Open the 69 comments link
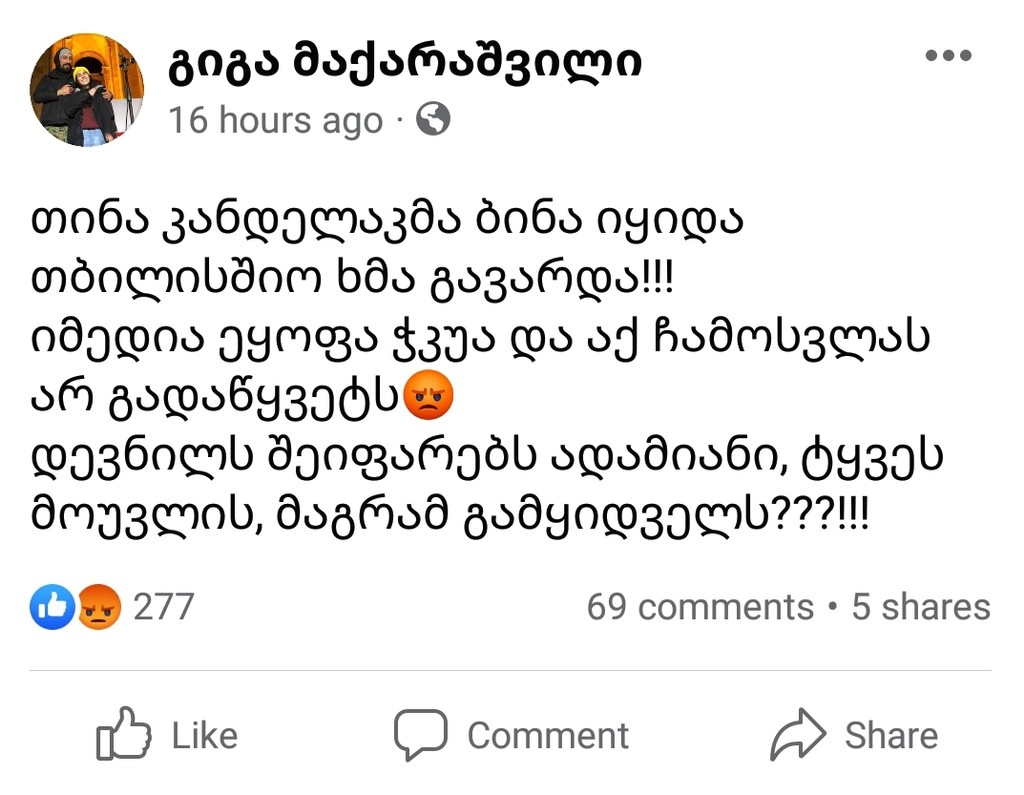This screenshot has height=795, width=1024. click(700, 607)
